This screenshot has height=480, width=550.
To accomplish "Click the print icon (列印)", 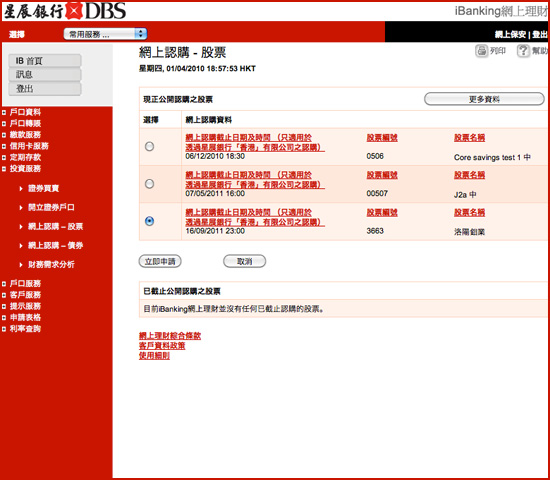I will click(x=482, y=51).
